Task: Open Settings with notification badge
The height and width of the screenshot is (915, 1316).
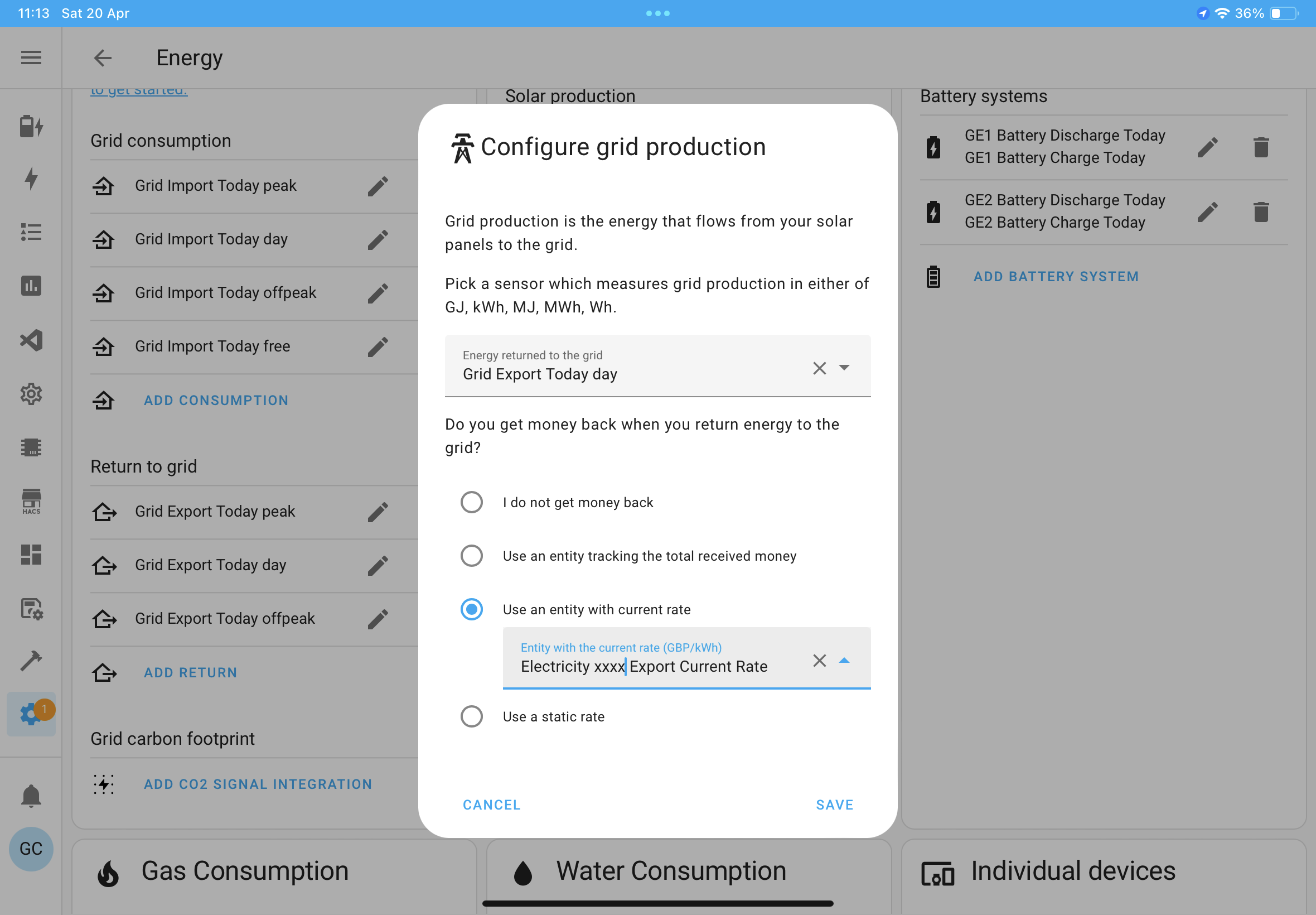Action: coord(32,714)
